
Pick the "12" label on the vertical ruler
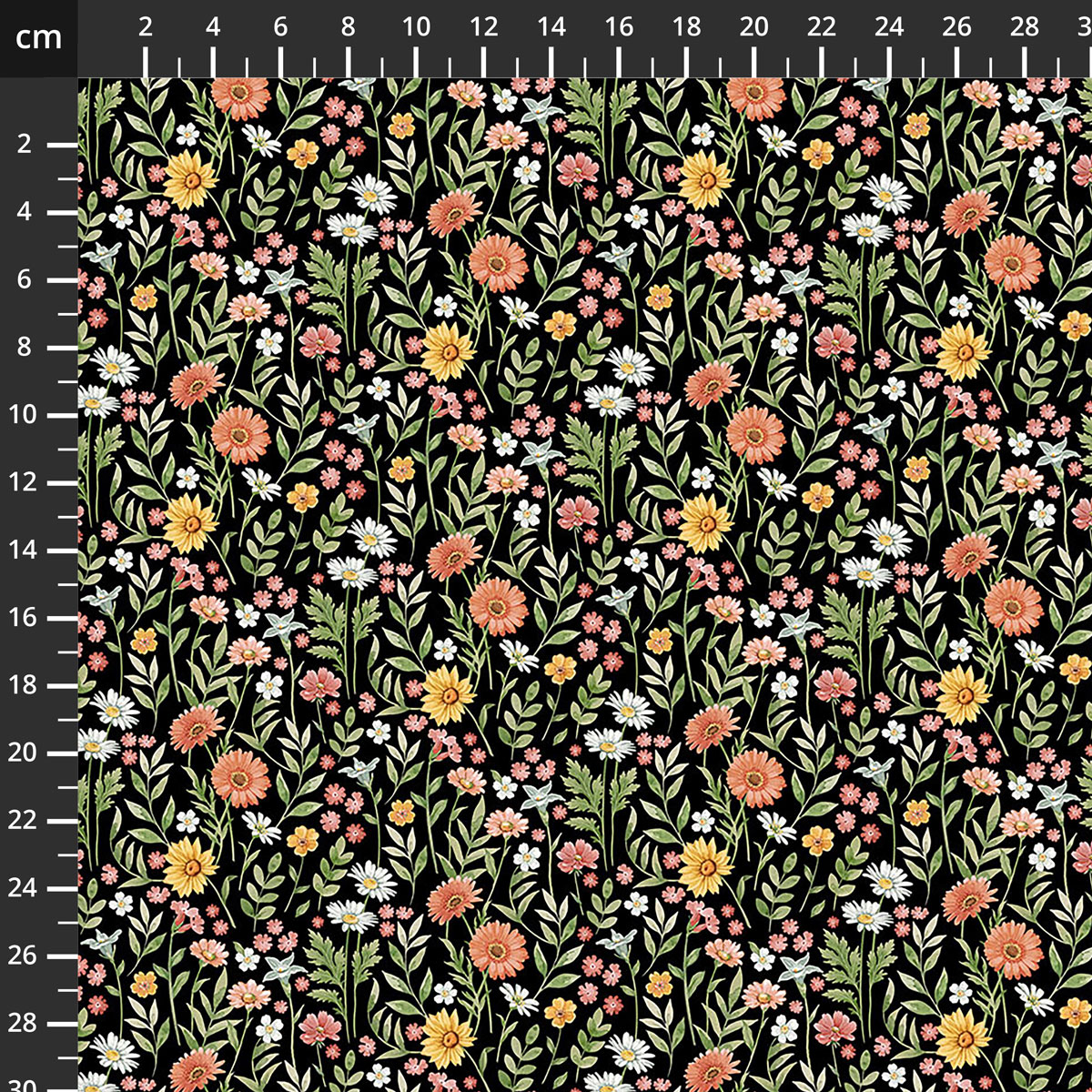coord(24,482)
